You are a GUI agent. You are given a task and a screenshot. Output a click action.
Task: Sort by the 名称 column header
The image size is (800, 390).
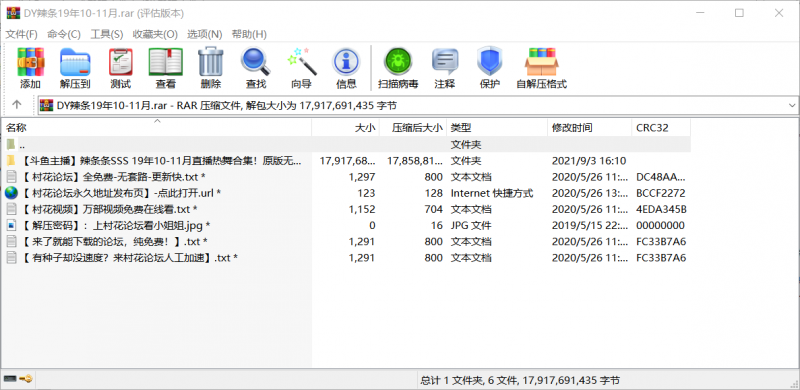(156, 128)
